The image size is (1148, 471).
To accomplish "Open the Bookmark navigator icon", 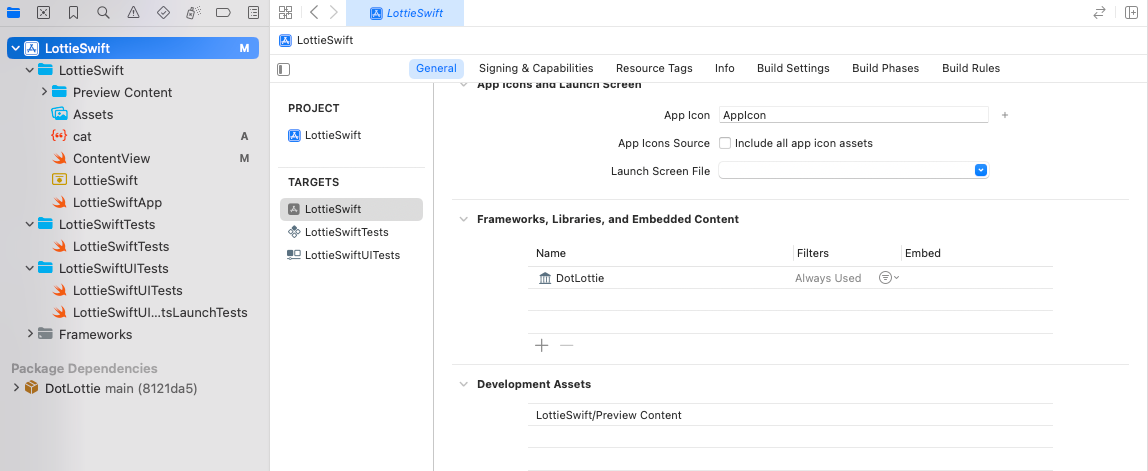I will [73, 12].
